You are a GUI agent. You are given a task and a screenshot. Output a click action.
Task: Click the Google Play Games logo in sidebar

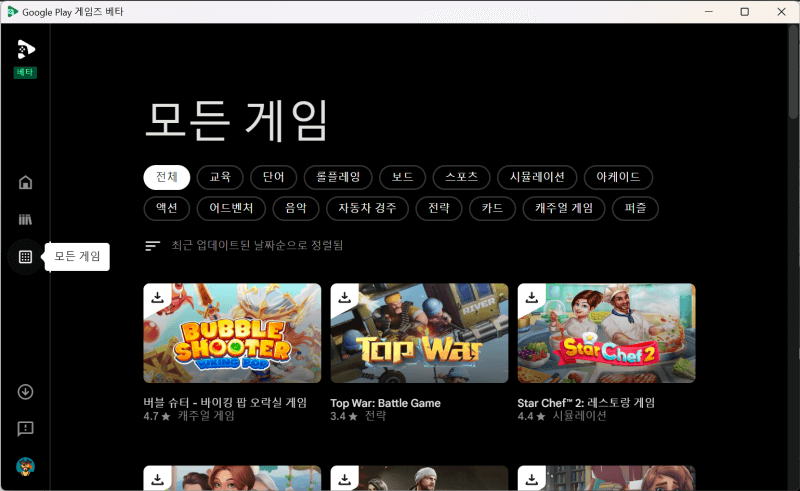26,50
